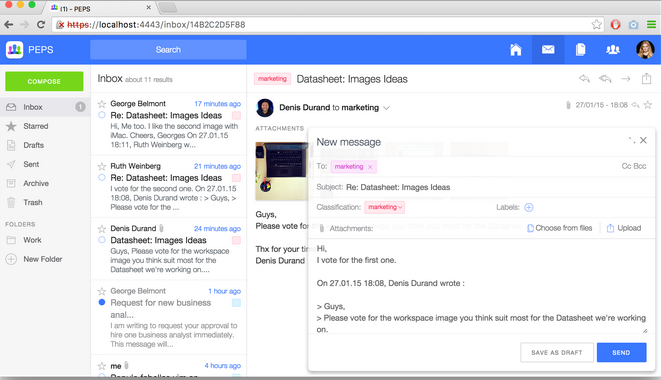Click small reply arrow beside message date

635,105
